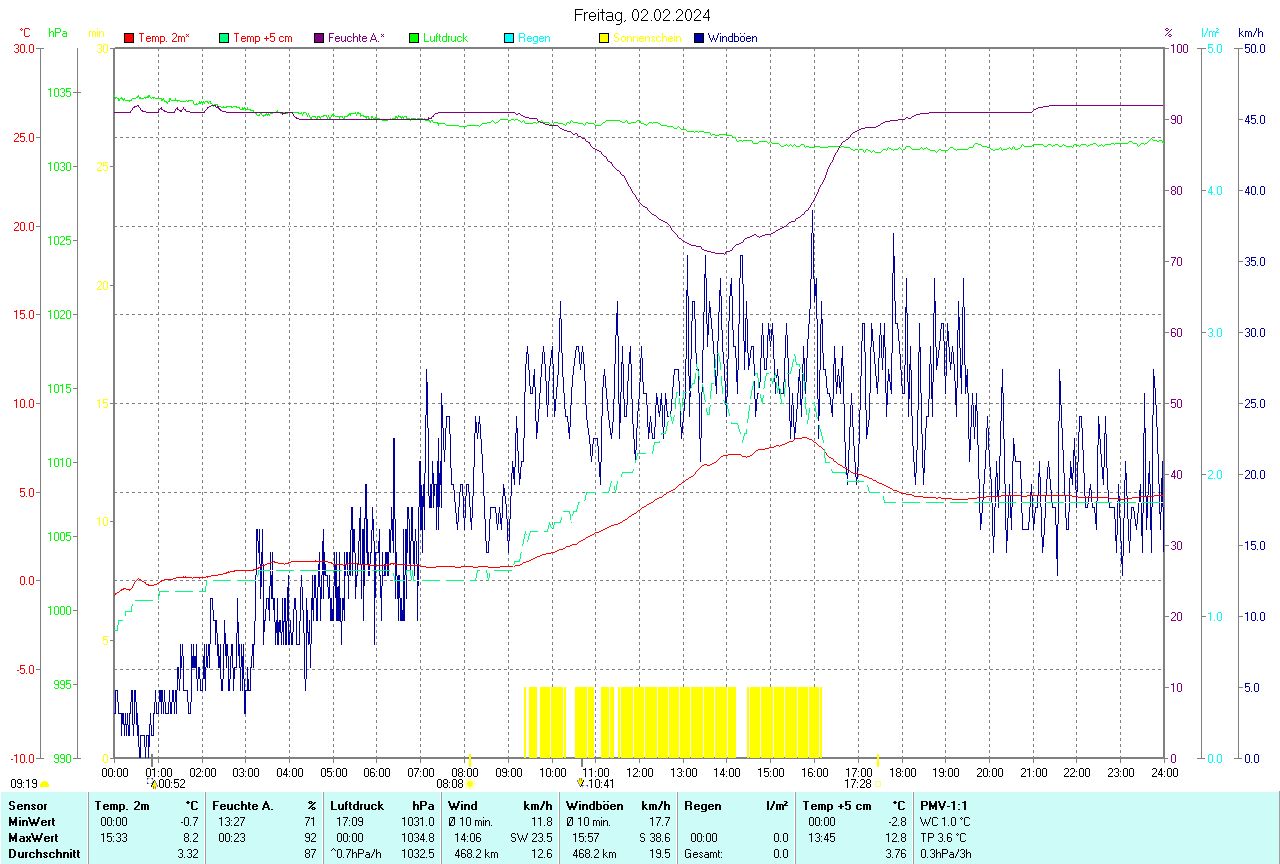Select the Luftdruck legend label
Screen dimensions: 1280x864
[x=445, y=38]
